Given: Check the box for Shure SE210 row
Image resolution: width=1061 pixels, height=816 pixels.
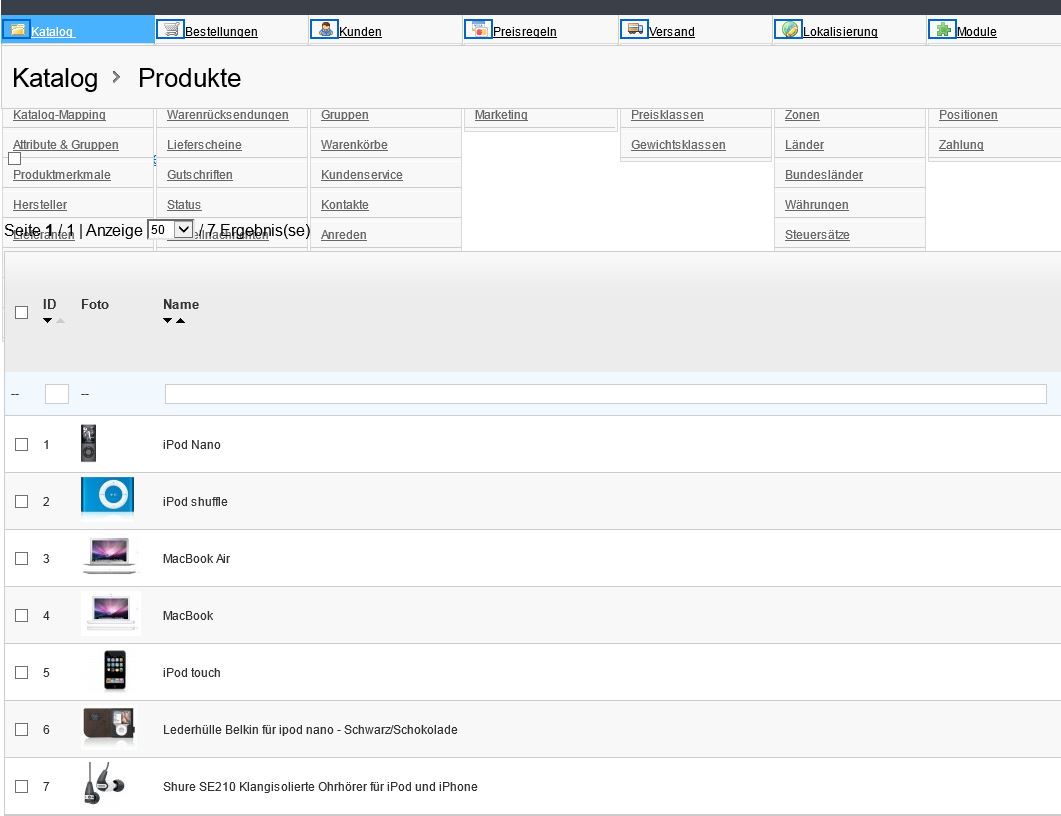Looking at the screenshot, I should point(22,786).
